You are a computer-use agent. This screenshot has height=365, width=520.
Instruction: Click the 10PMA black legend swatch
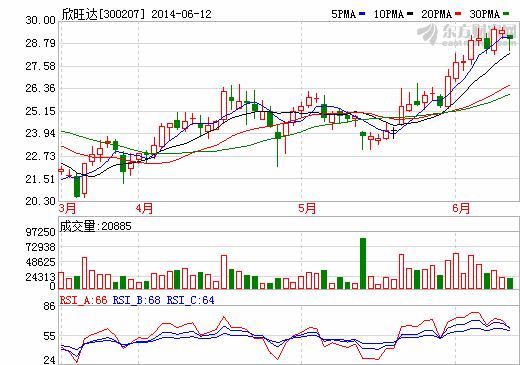(410, 14)
